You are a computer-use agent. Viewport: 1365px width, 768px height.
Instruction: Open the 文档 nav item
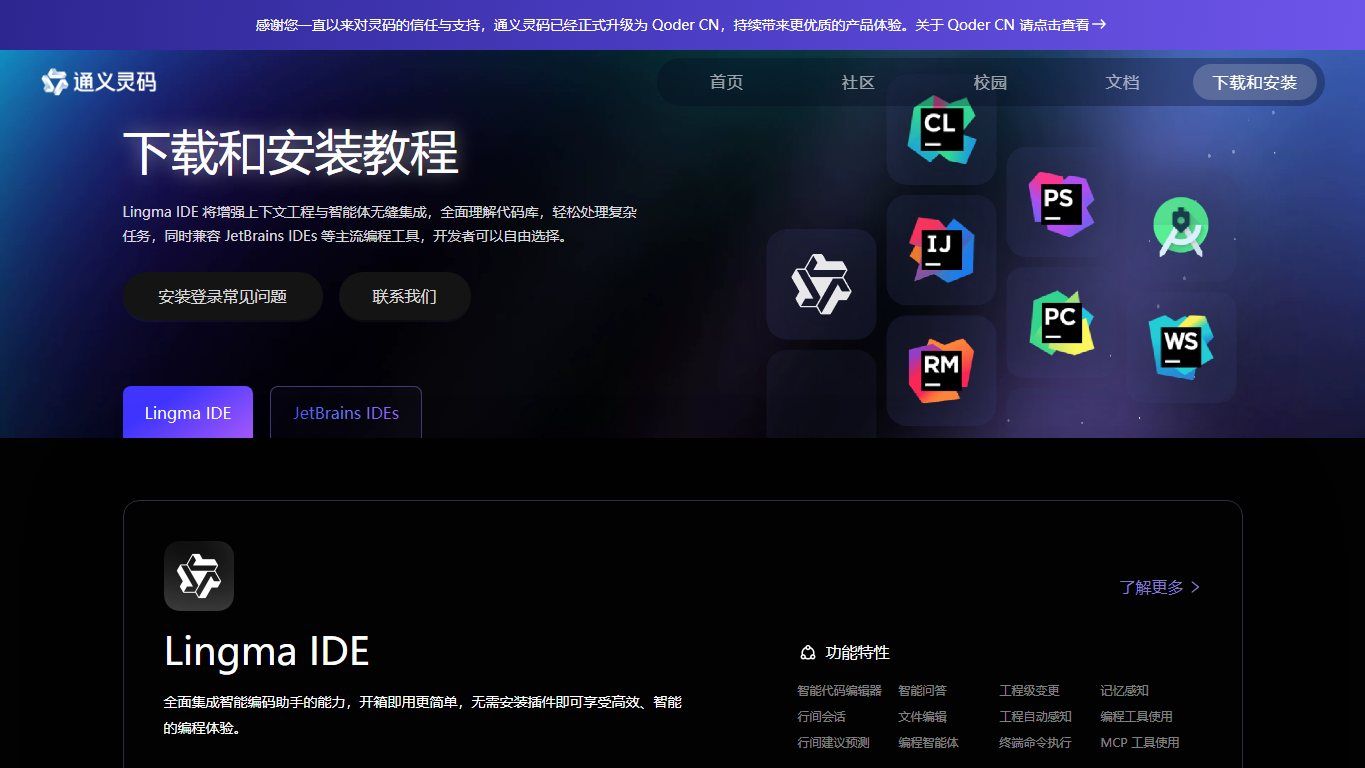[x=1123, y=82]
